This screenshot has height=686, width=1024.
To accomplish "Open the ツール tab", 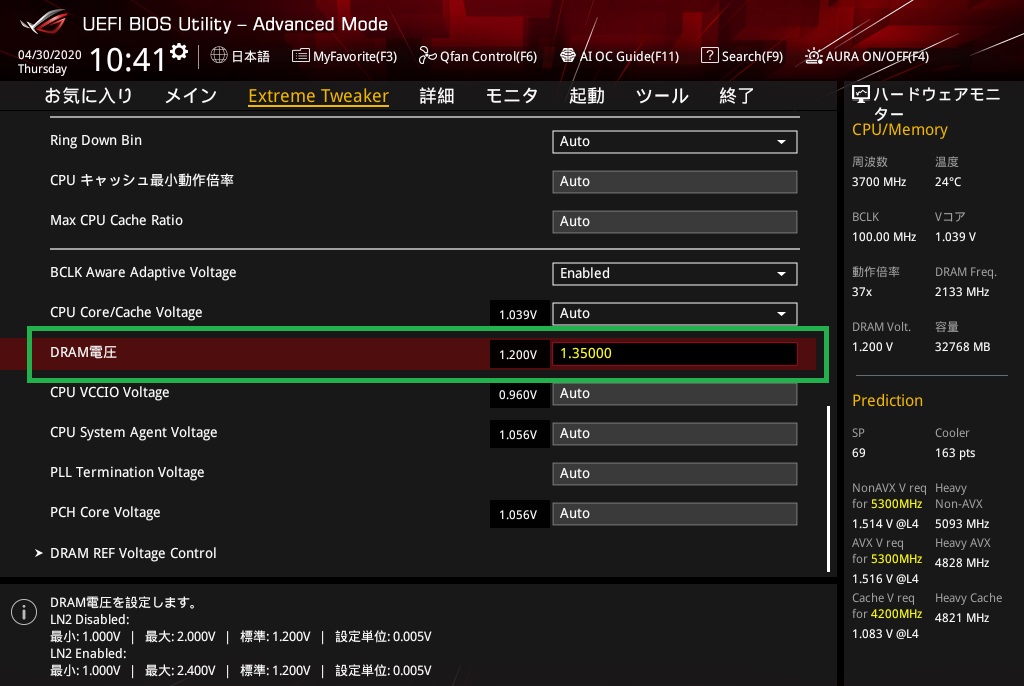I will point(662,96).
